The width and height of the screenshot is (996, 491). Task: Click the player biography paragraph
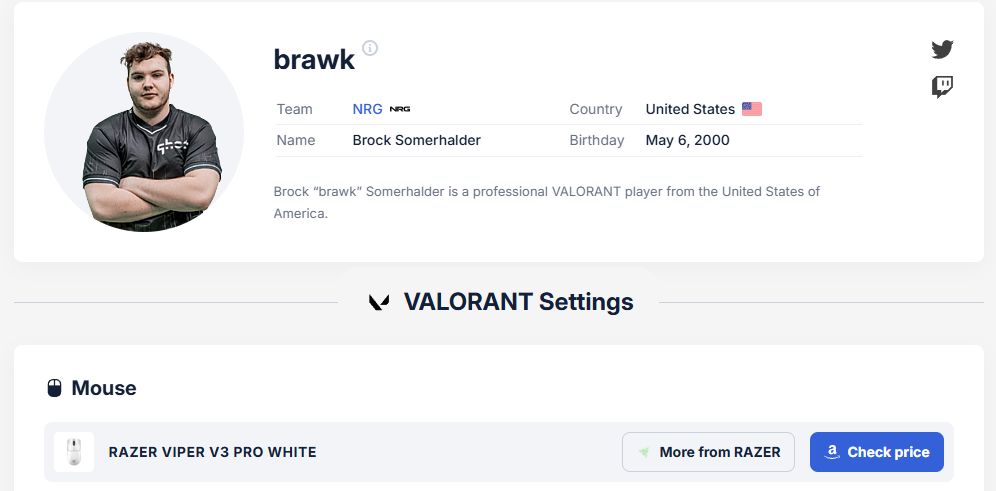546,202
